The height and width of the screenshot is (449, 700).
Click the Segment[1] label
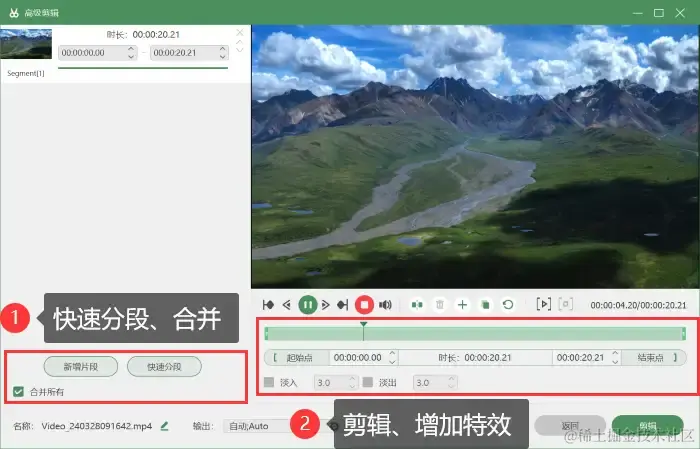(26, 73)
